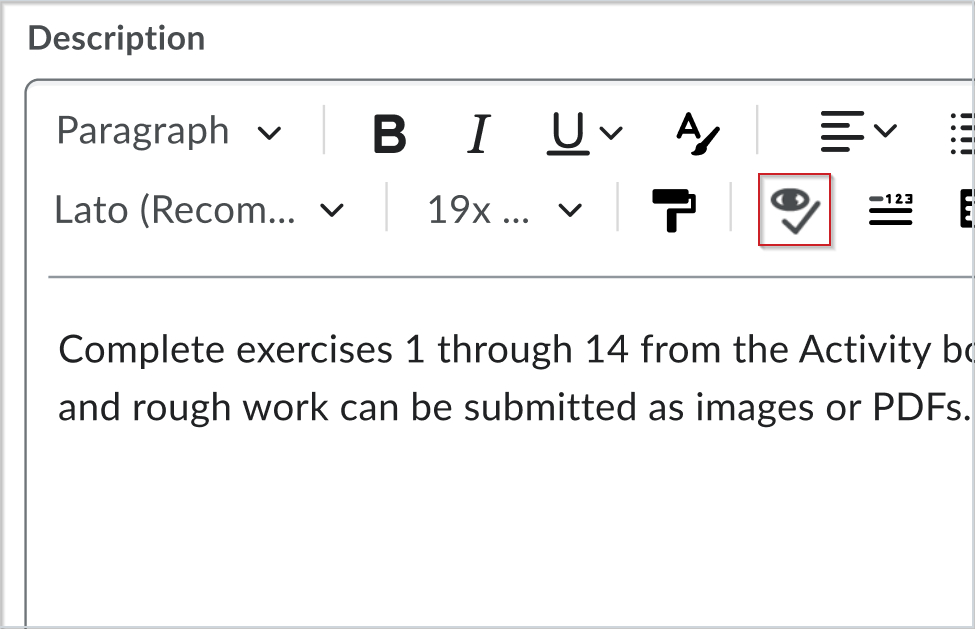Viewport: 975px width, 629px height.
Task: Run the accessibility checker
Action: click(795, 210)
